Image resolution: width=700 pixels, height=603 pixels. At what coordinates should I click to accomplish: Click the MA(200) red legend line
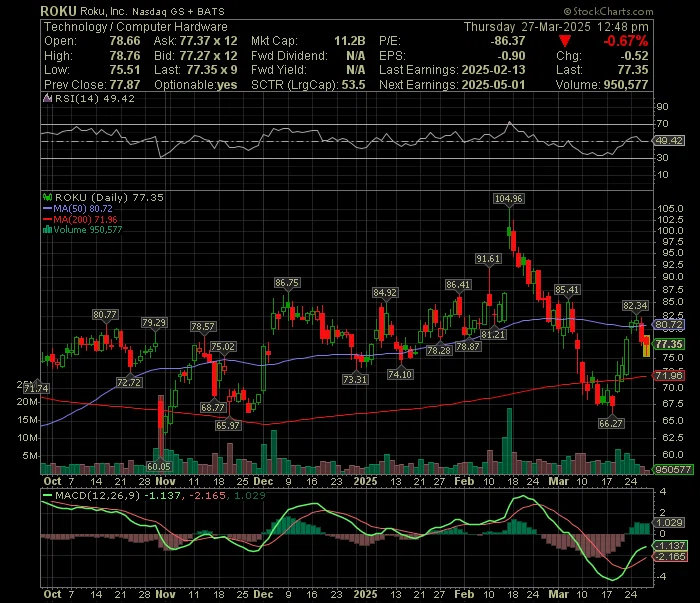(x=47, y=220)
